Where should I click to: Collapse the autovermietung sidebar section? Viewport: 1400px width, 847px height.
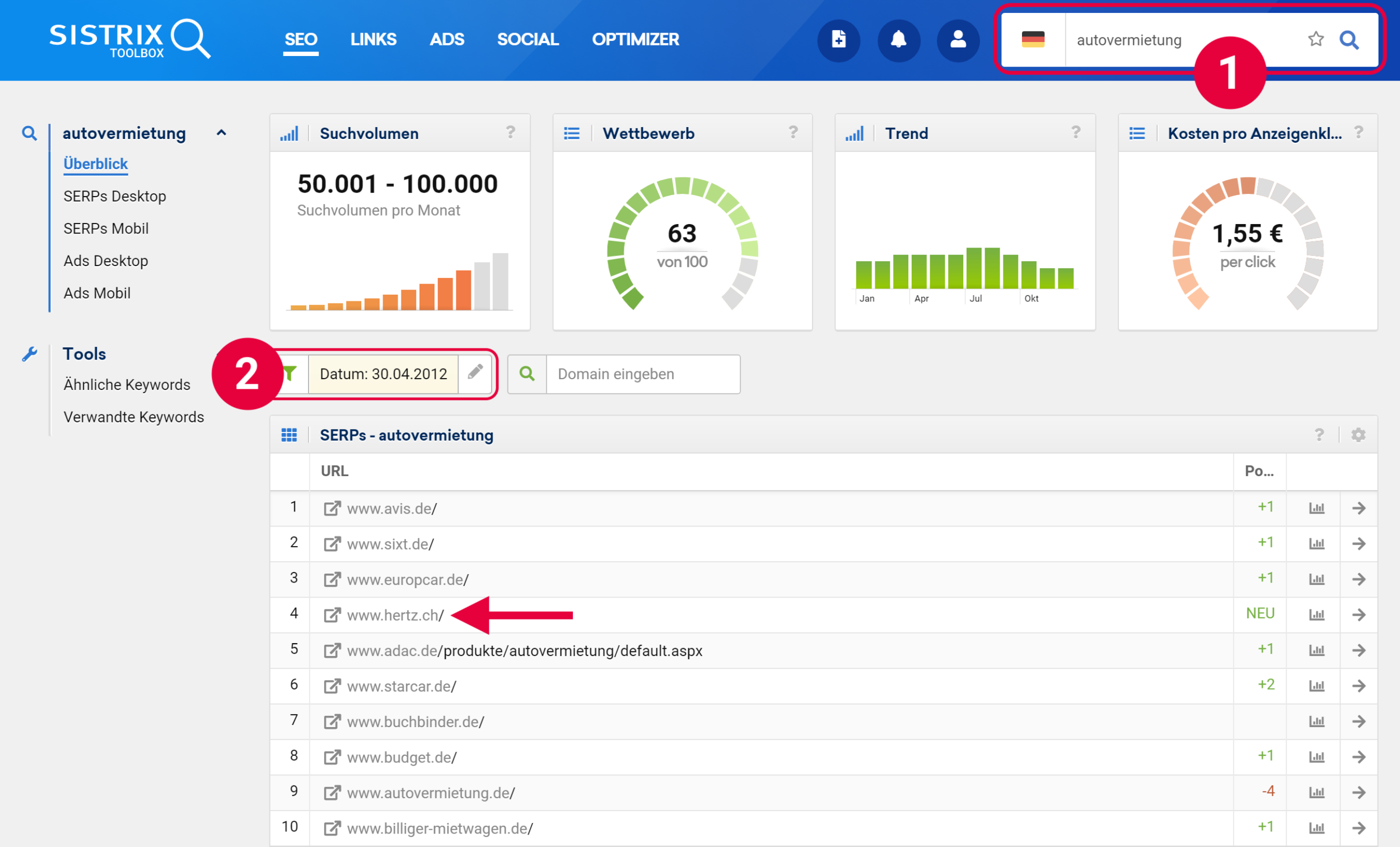coord(222,133)
